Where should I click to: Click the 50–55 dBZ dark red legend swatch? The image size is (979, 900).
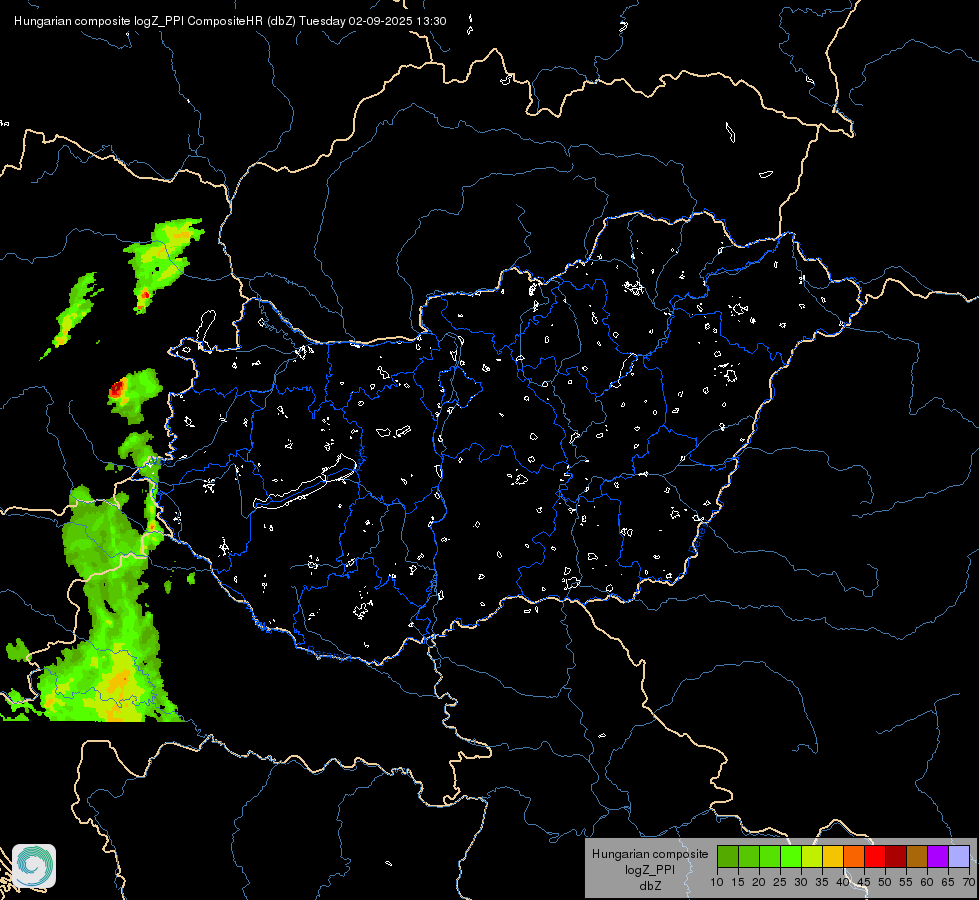(x=897, y=856)
